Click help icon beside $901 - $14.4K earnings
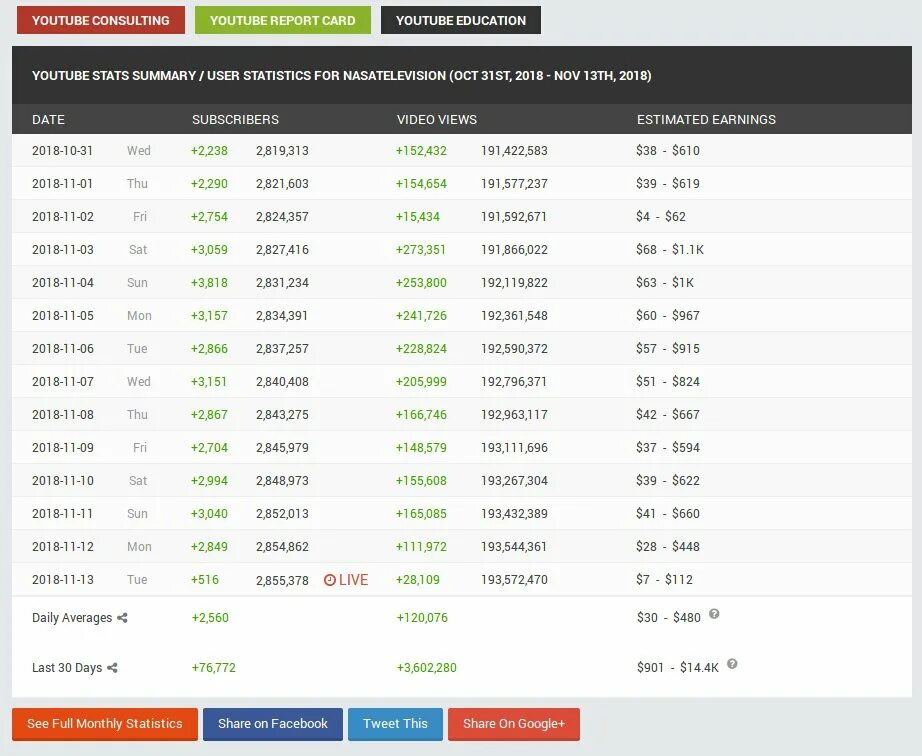The height and width of the screenshot is (756, 922). coord(732,664)
